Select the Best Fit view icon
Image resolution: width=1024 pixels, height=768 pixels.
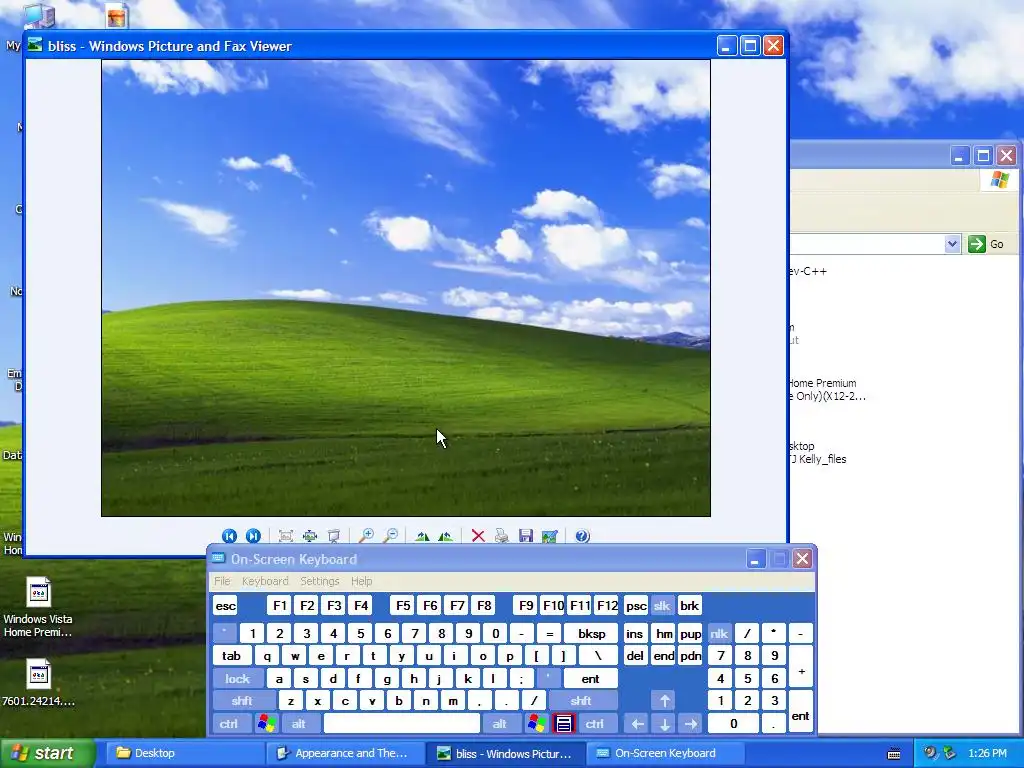[x=285, y=536]
